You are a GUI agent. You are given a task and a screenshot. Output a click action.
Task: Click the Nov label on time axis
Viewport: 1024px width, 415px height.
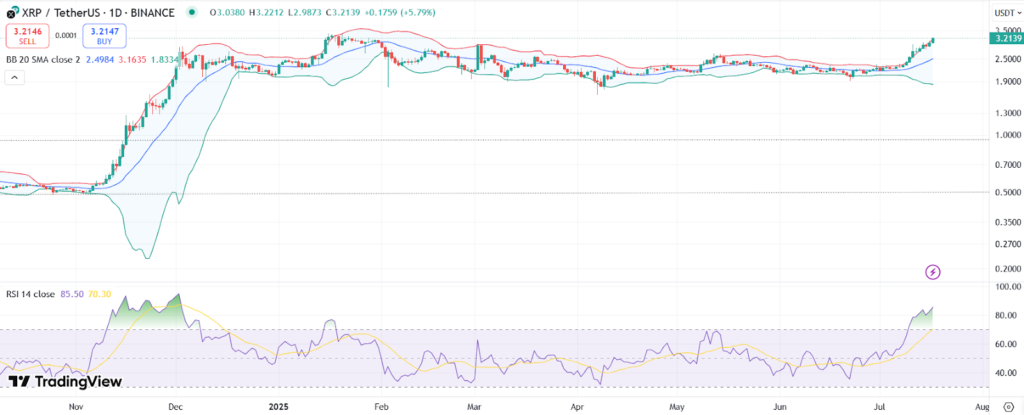(x=76, y=406)
